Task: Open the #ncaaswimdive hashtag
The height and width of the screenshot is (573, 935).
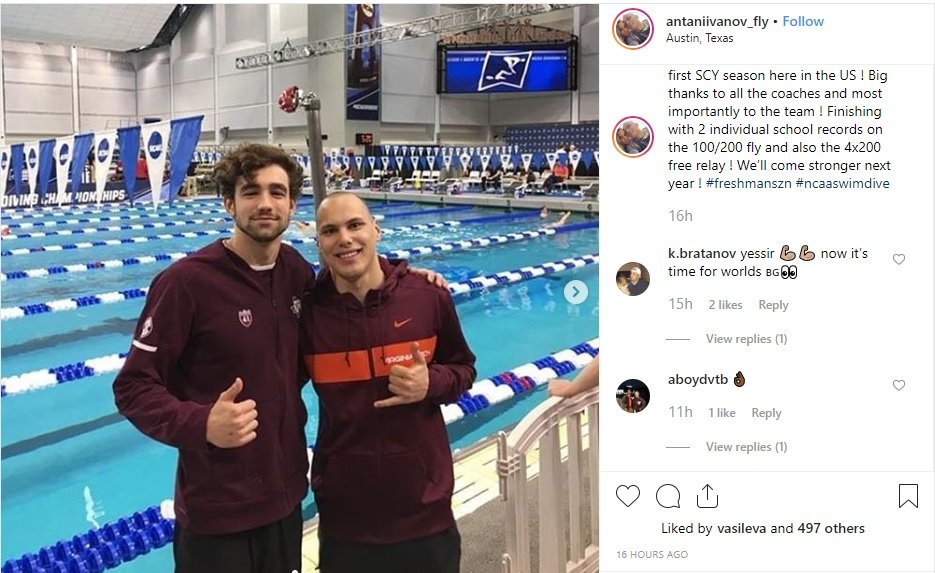Action: (x=842, y=183)
